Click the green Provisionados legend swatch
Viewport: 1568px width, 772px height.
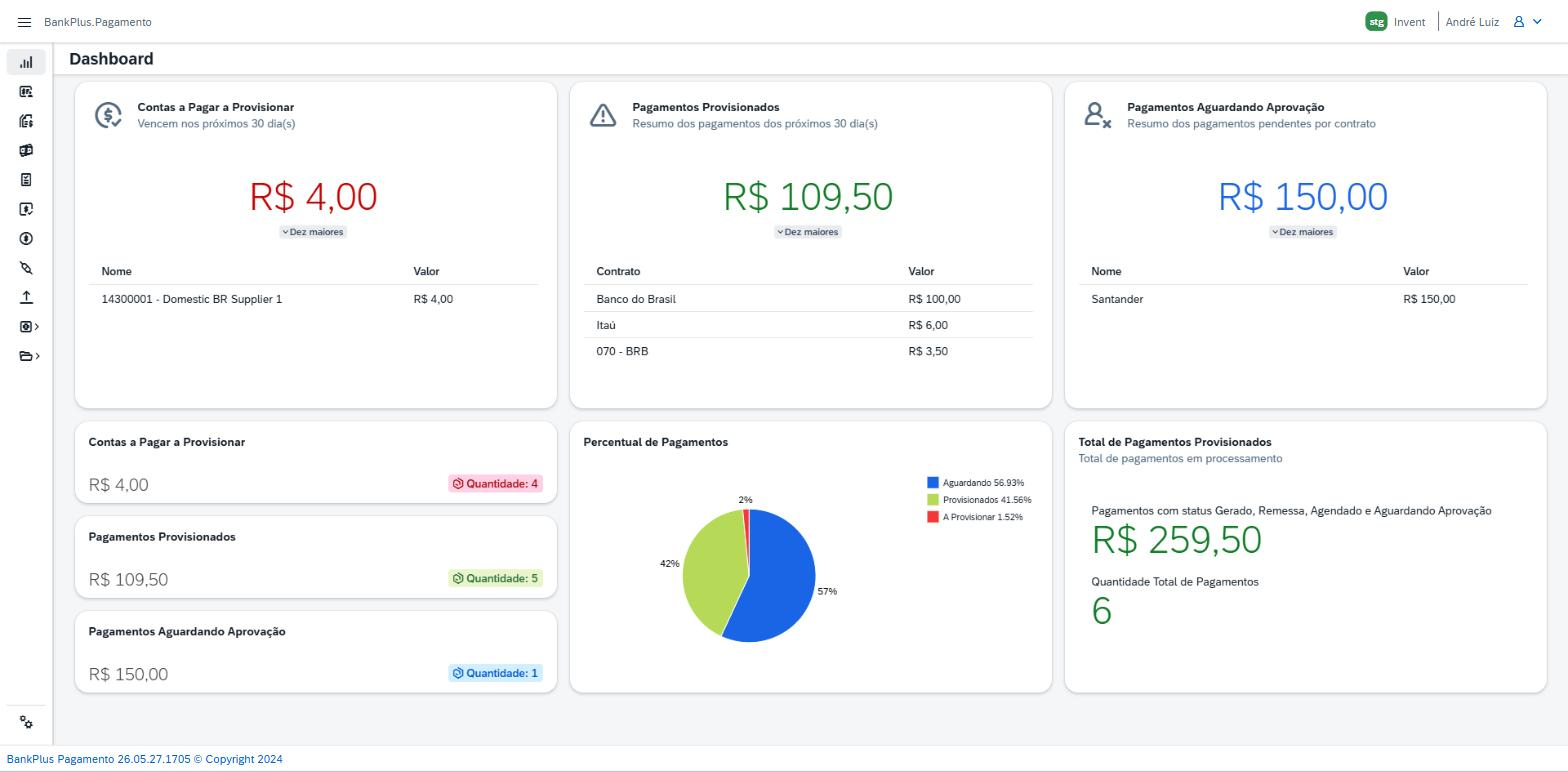pos(933,500)
